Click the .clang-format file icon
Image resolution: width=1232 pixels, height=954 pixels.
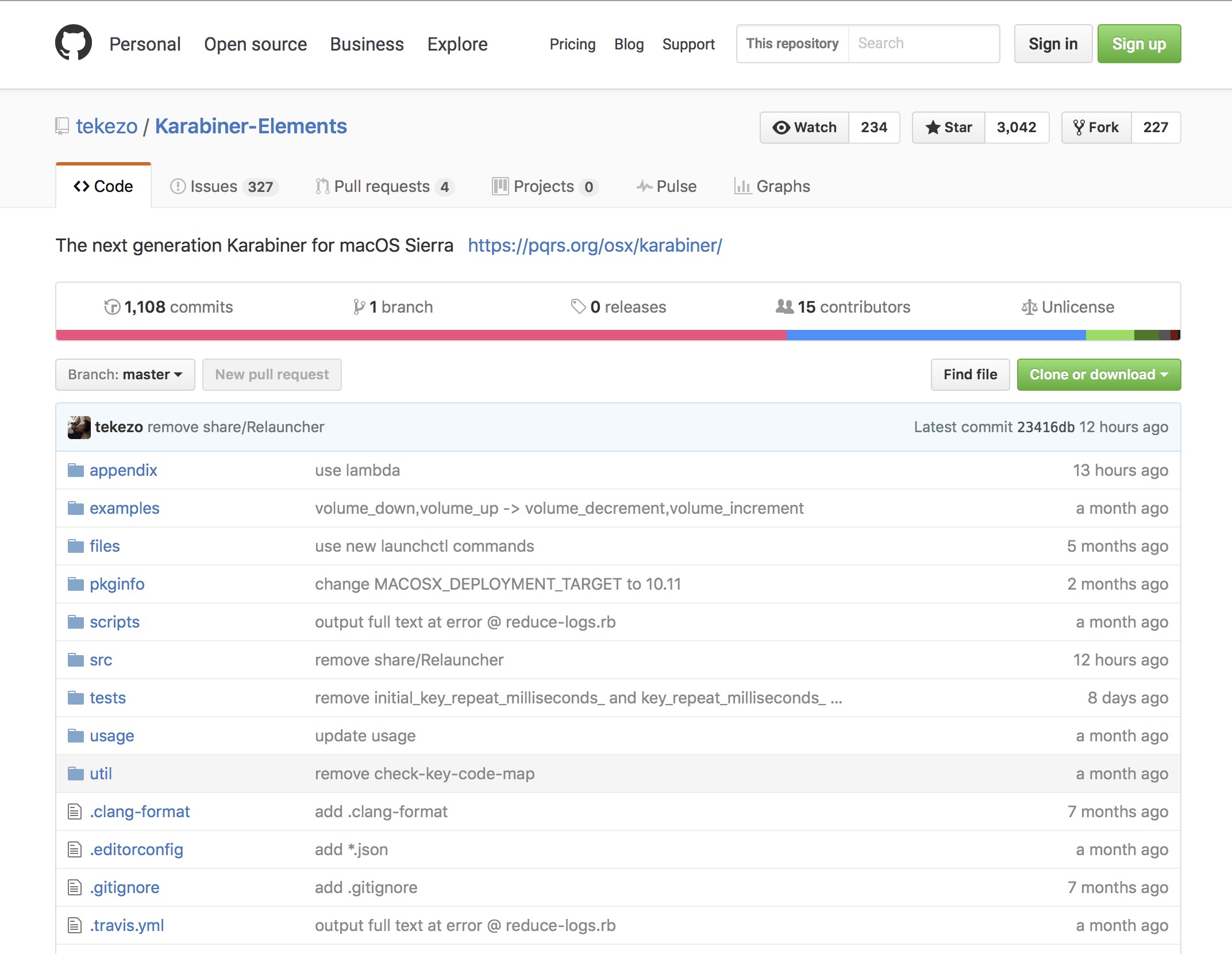click(x=75, y=811)
